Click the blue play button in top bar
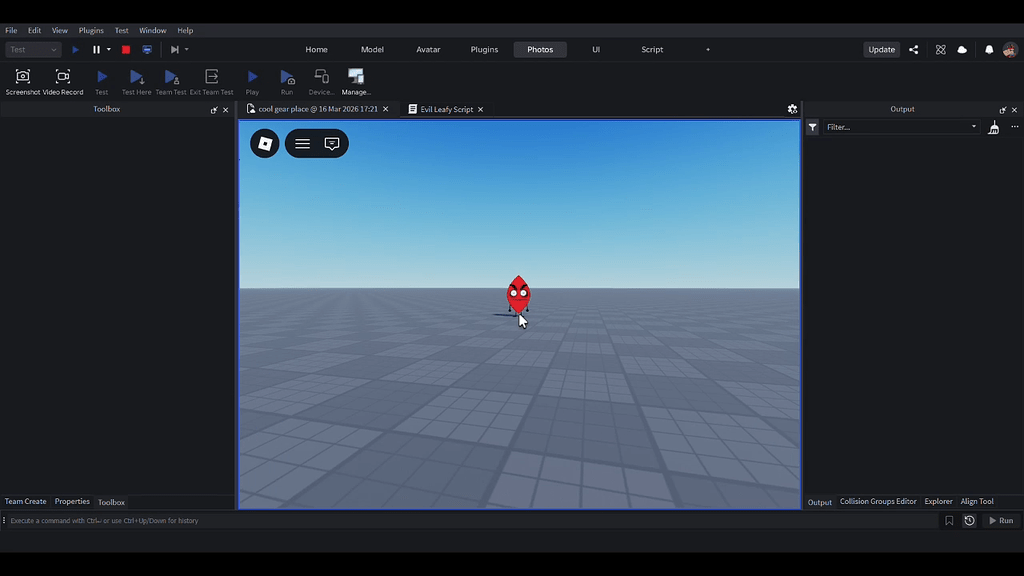 pos(76,50)
